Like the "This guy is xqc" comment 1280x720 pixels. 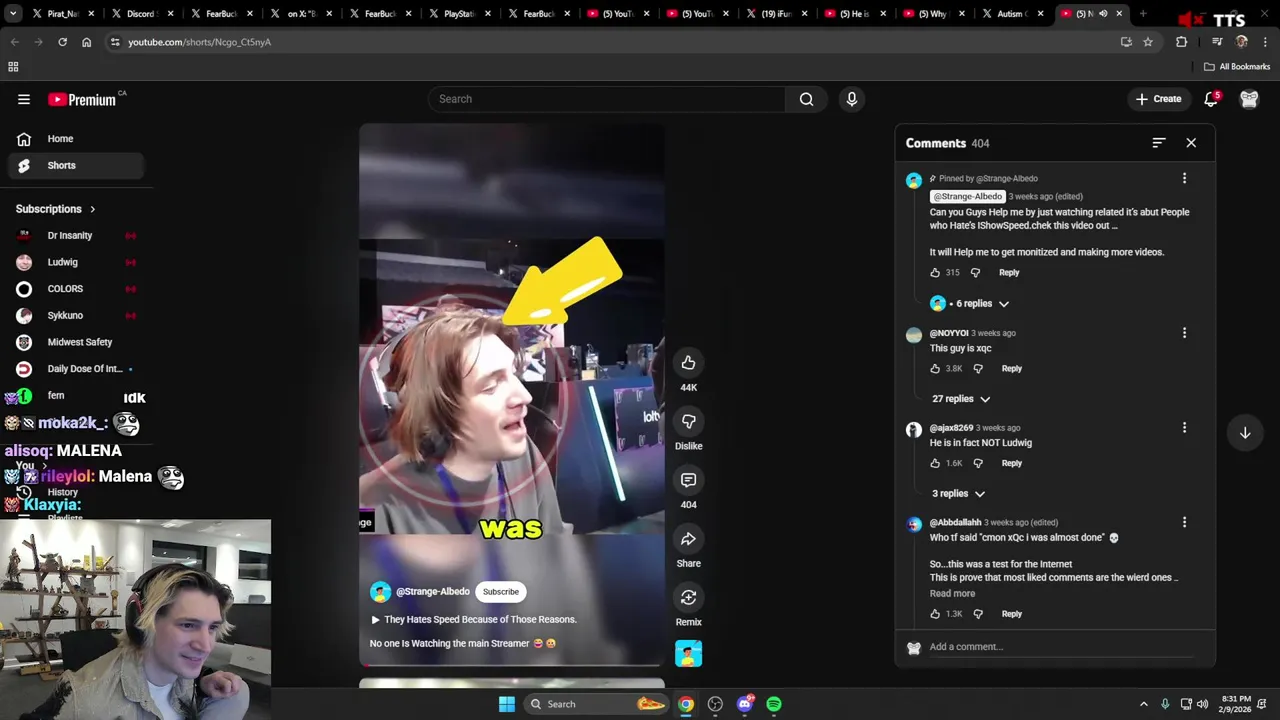coord(935,368)
